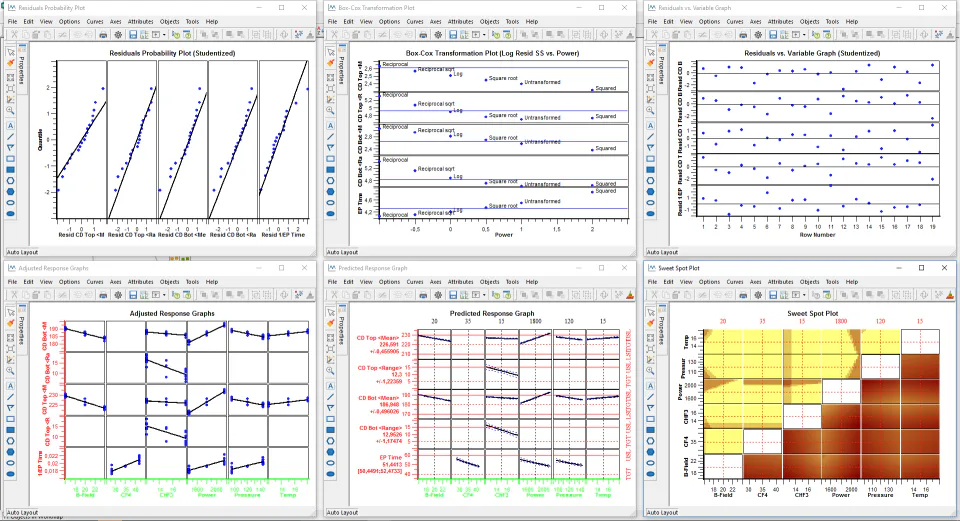960x521 pixels.
Task: Save the Box-Cox Transformation Plot
Action: (x=452, y=35)
